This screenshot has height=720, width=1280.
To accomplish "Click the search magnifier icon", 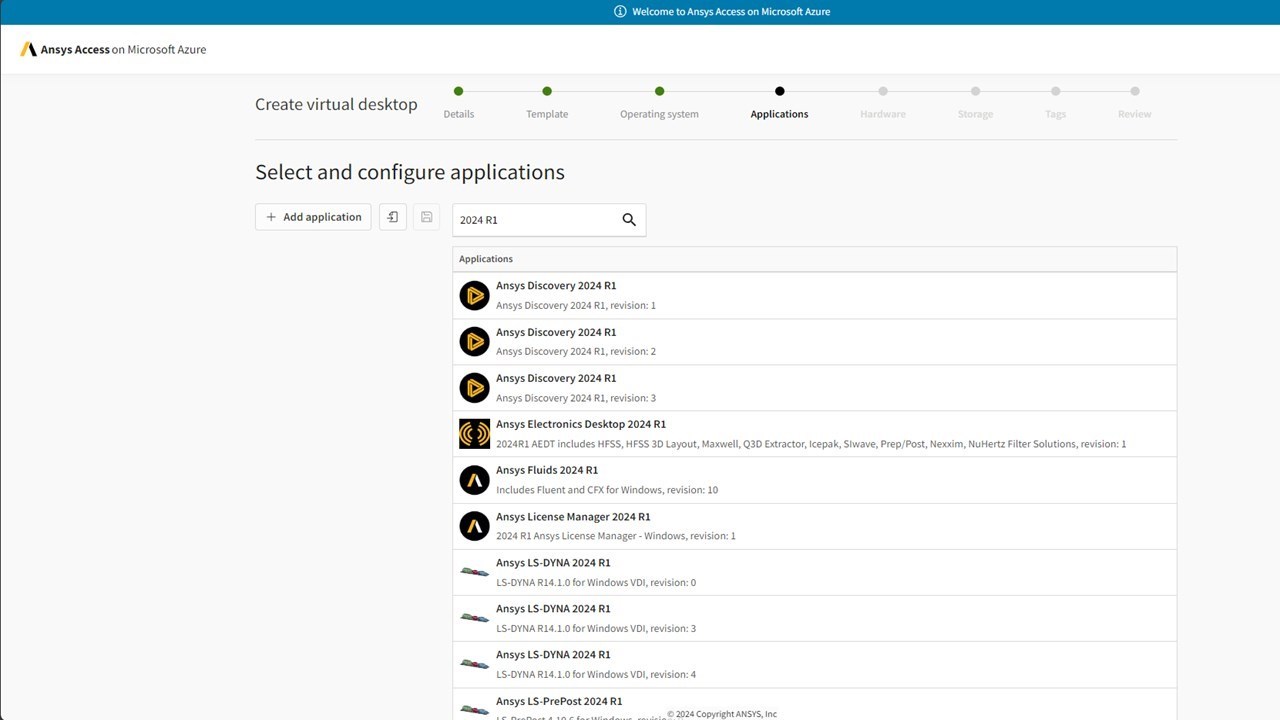I will [629, 220].
